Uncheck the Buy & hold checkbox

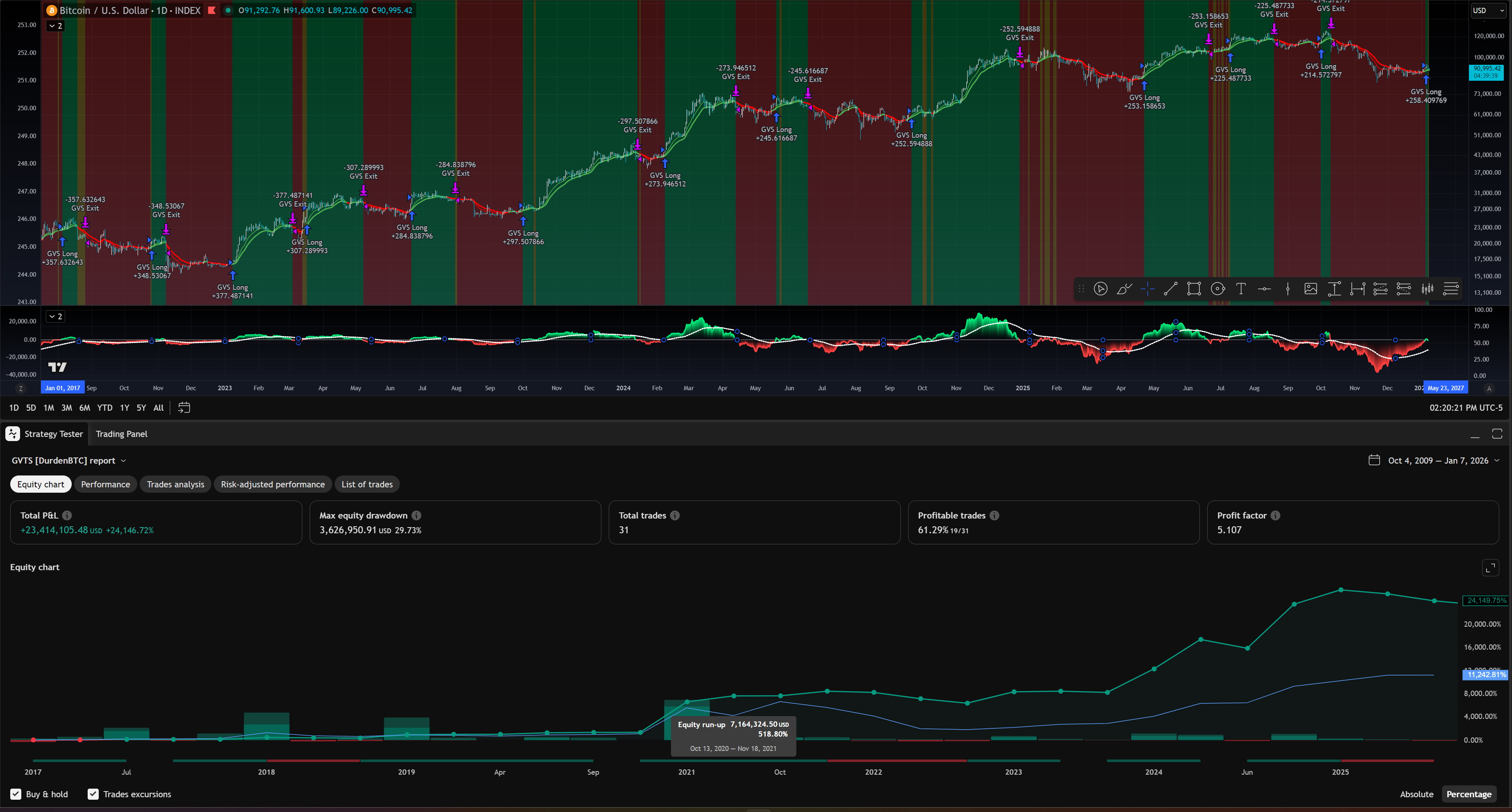(16, 794)
